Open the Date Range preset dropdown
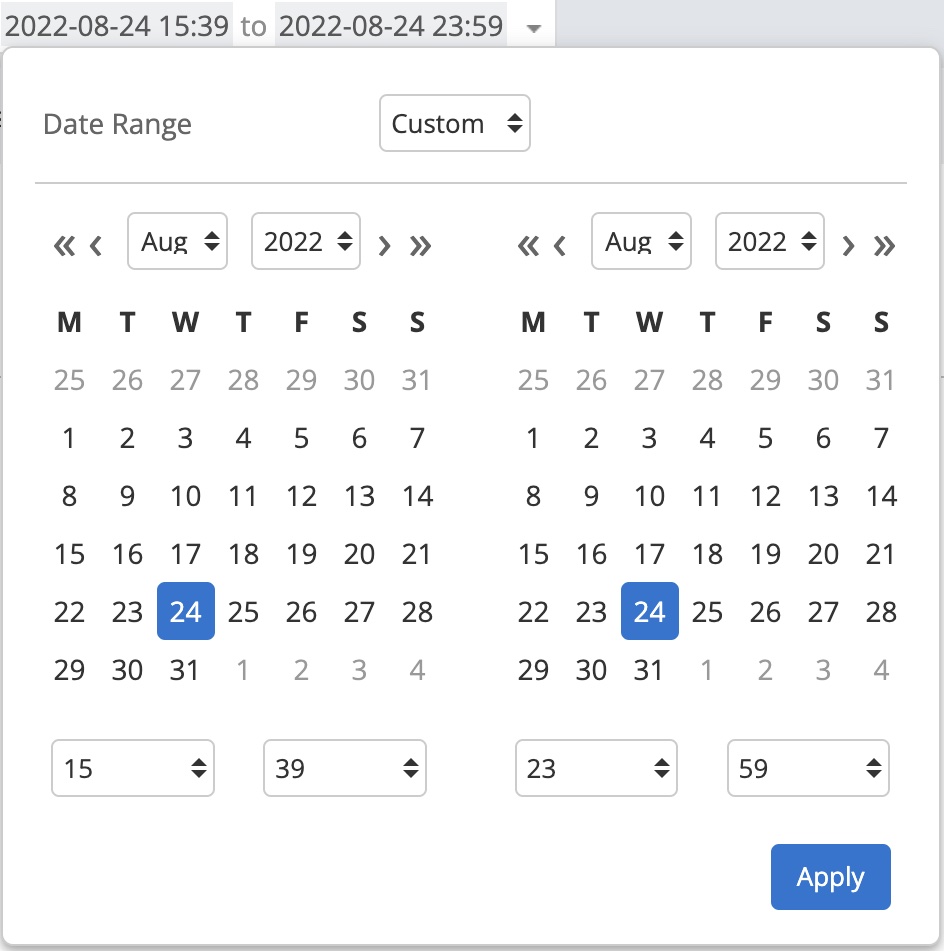The height and width of the screenshot is (951, 944). (455, 124)
